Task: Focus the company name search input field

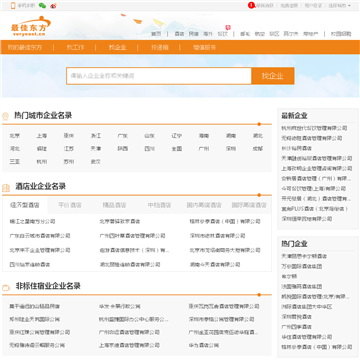Action: point(159,76)
